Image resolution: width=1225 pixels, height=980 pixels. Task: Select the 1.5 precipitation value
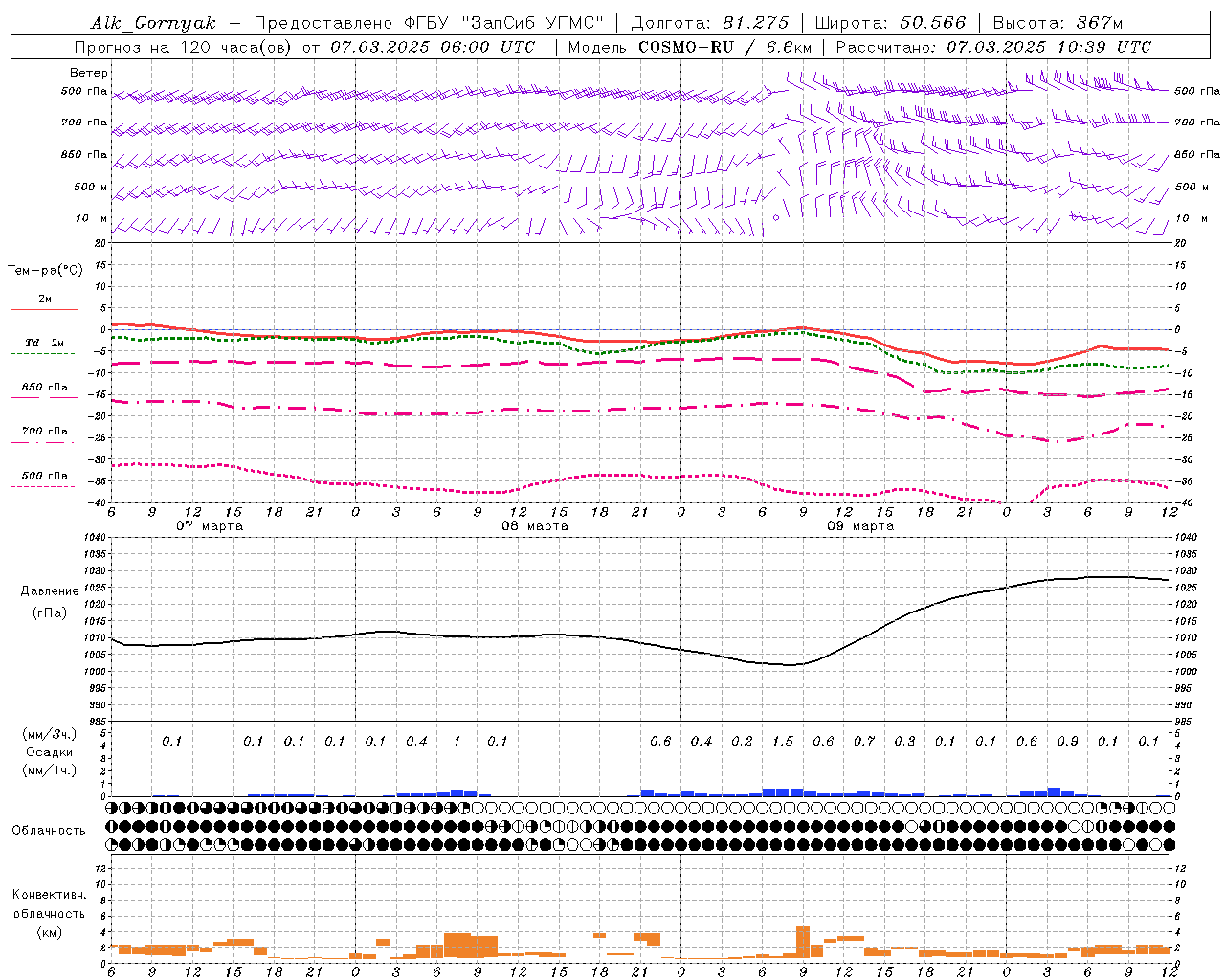pos(783,742)
